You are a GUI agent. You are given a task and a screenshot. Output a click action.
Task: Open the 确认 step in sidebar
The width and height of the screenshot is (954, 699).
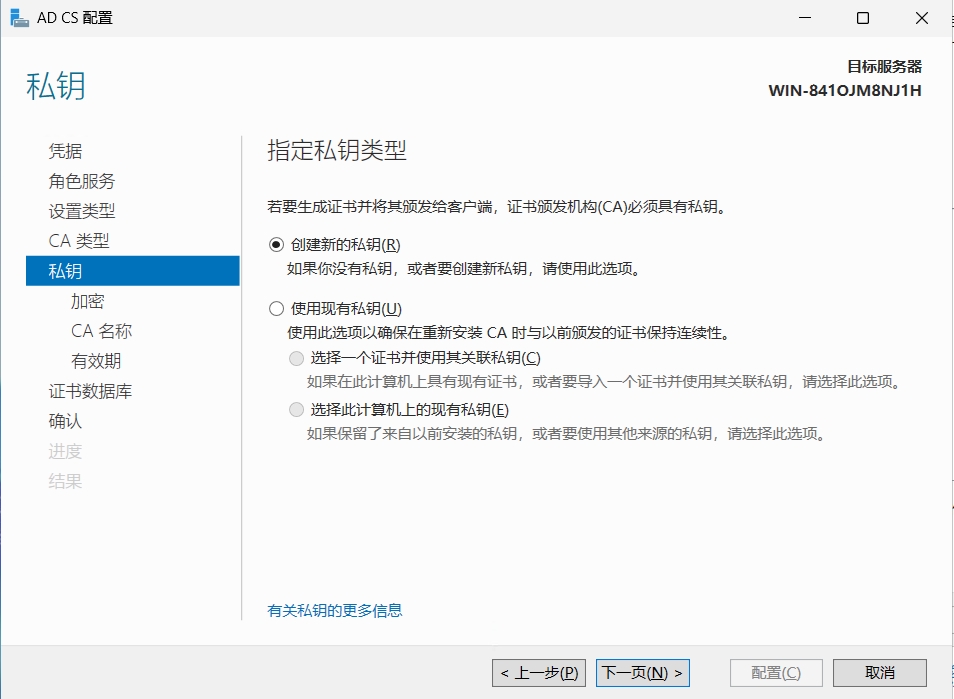point(65,421)
